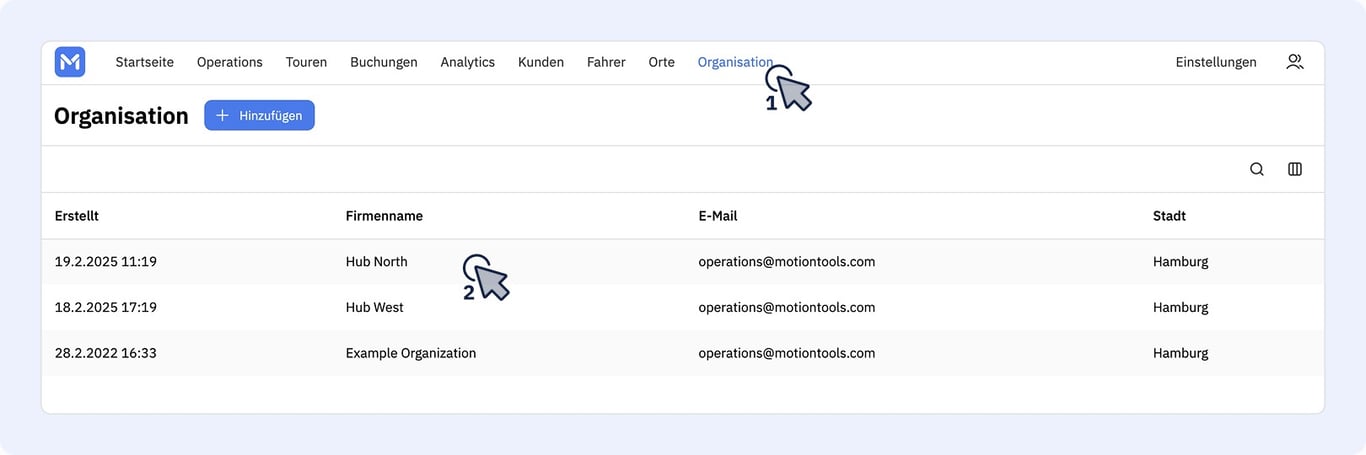Select the Analytics nav item
1366x455 pixels.
467,62
